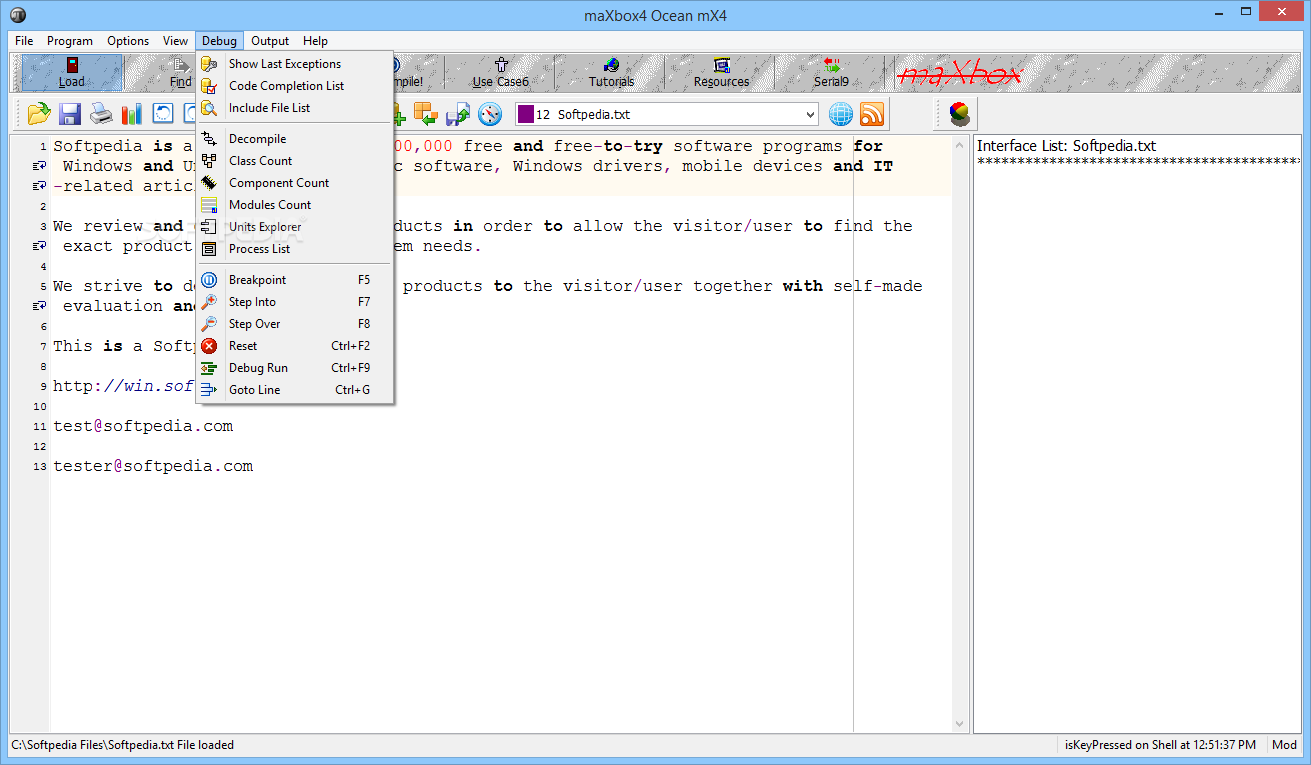Click the editor scrollbar down arrow

tap(960, 724)
